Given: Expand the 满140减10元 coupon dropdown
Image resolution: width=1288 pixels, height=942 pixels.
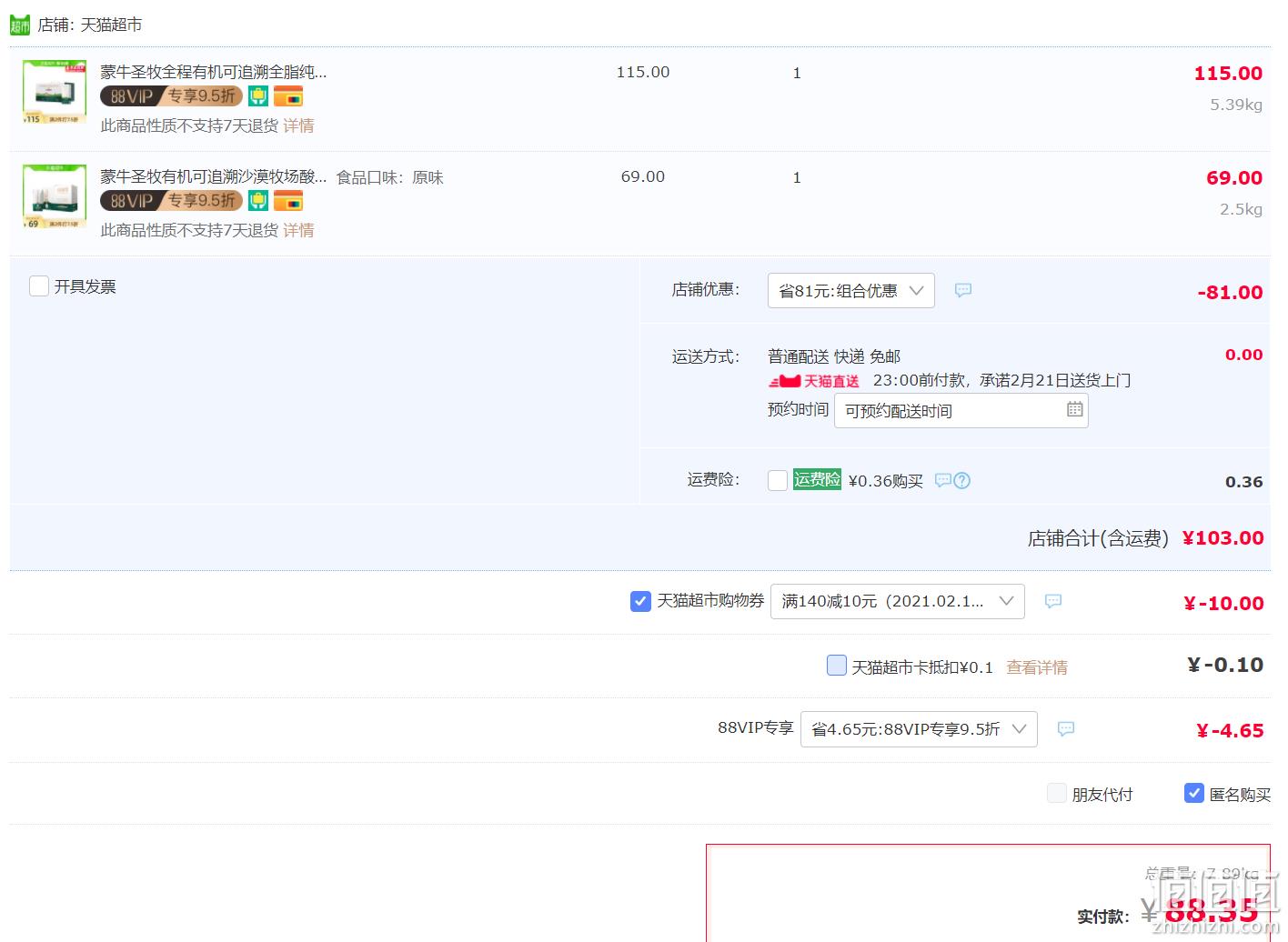Looking at the screenshot, I should click(897, 601).
